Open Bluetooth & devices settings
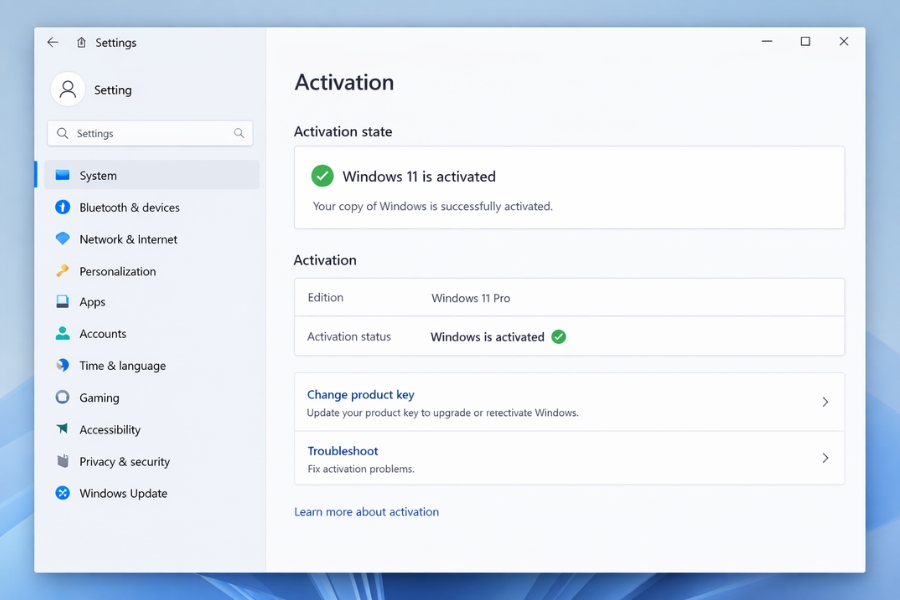This screenshot has width=900, height=600. click(129, 207)
